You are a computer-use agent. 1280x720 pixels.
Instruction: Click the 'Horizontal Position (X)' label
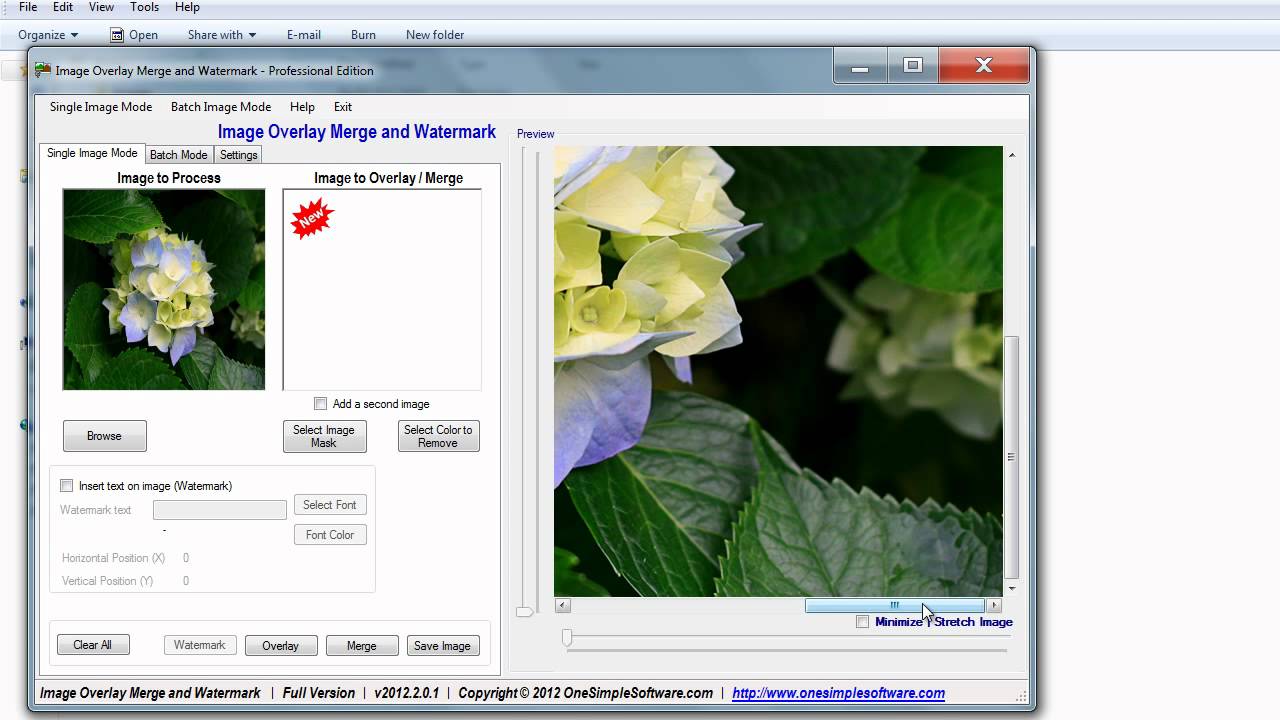[113, 558]
